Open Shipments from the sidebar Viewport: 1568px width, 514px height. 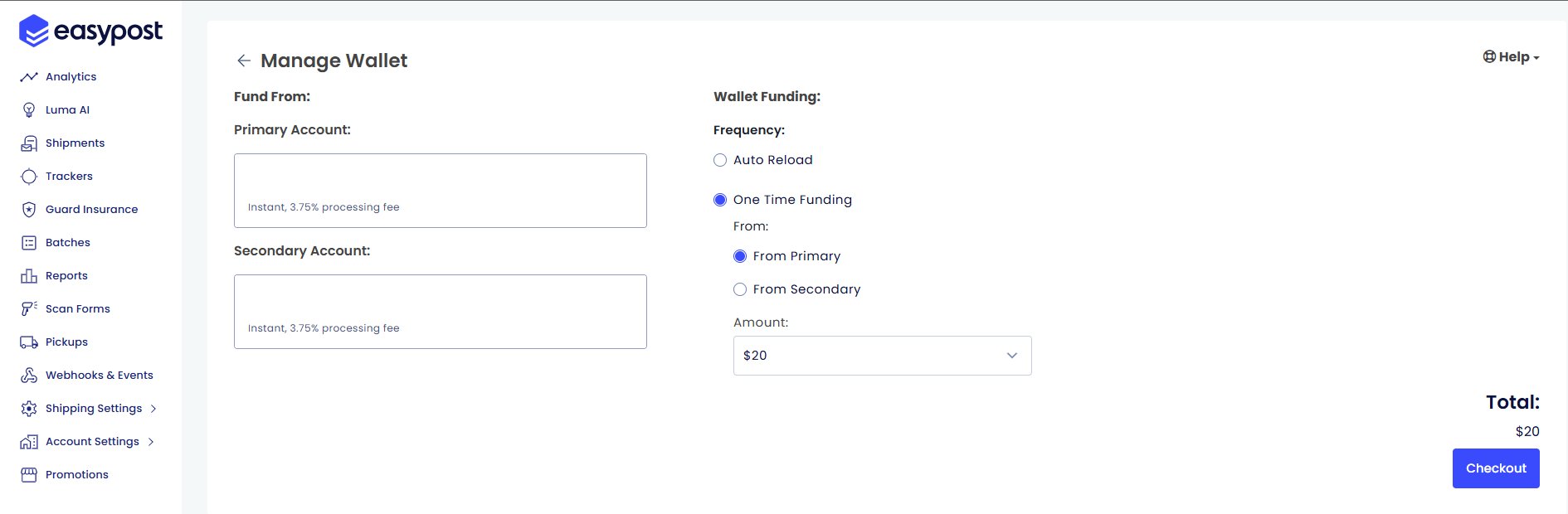[75, 143]
